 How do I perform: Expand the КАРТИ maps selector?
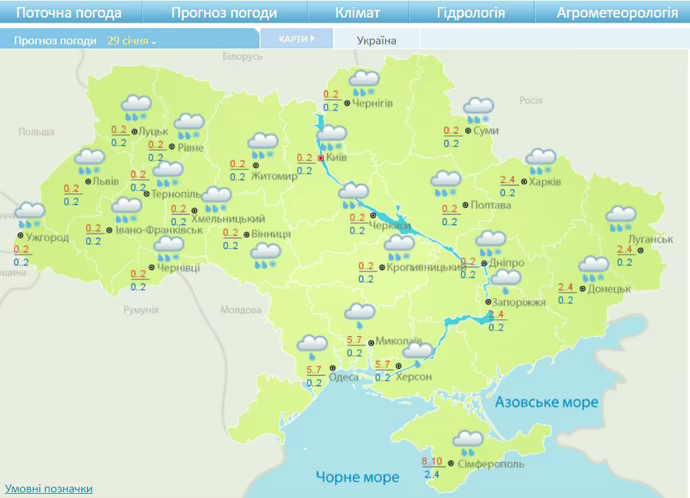click(x=294, y=39)
